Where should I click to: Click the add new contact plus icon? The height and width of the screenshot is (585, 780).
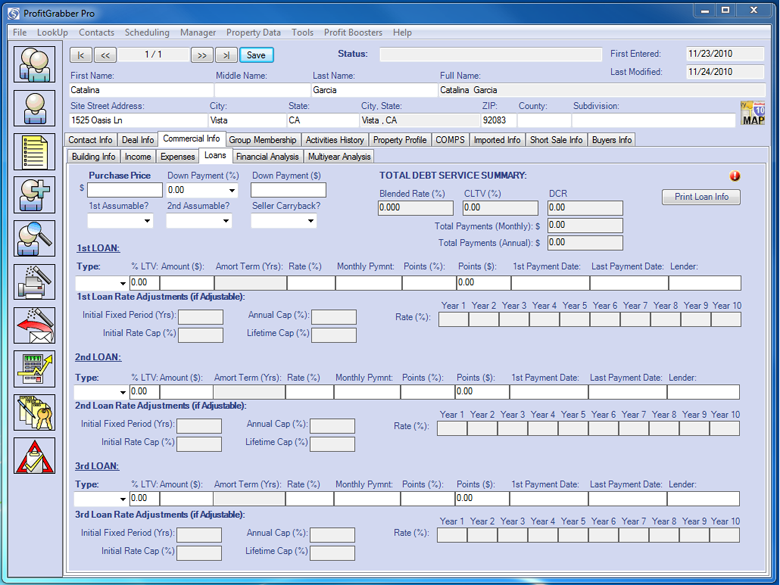coord(34,195)
